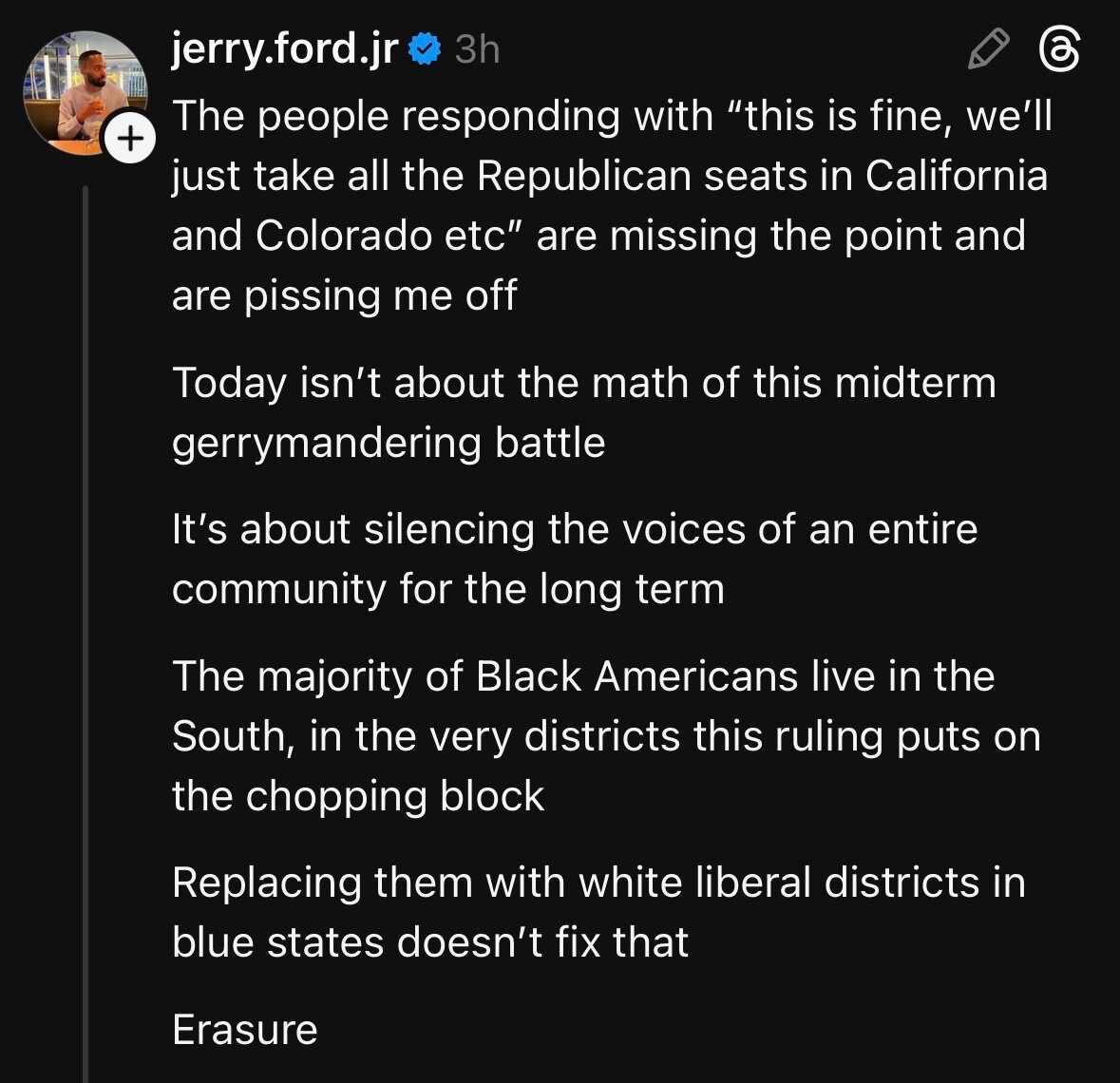Screen dimensions: 1120x1083
Task: Click the blue verified badge
Action: (423, 49)
